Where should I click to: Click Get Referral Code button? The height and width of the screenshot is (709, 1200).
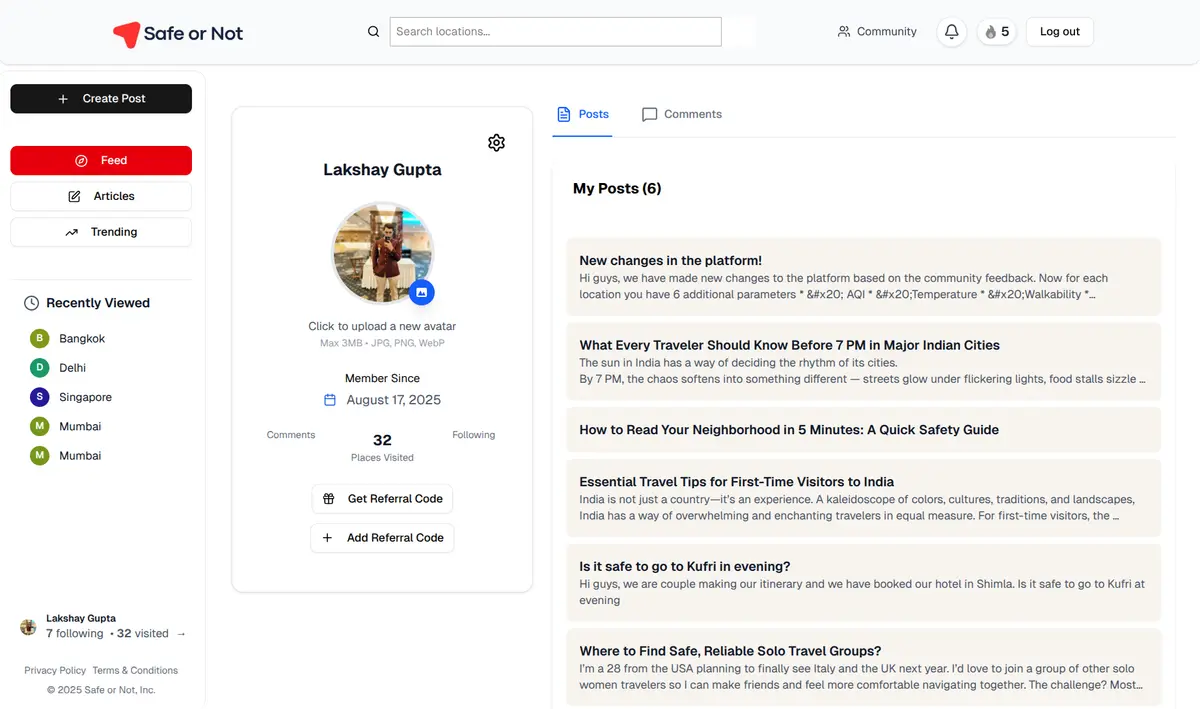click(382, 499)
